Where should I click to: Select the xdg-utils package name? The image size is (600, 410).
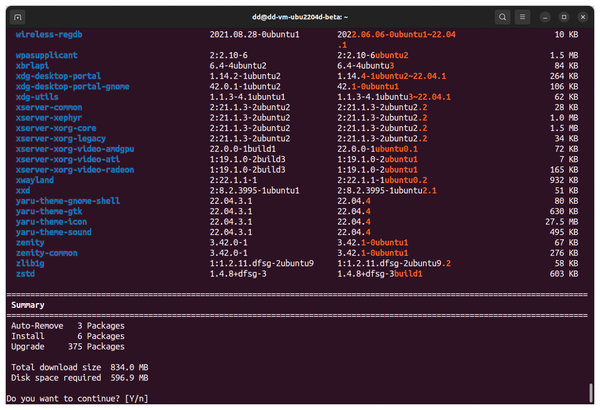(37, 97)
